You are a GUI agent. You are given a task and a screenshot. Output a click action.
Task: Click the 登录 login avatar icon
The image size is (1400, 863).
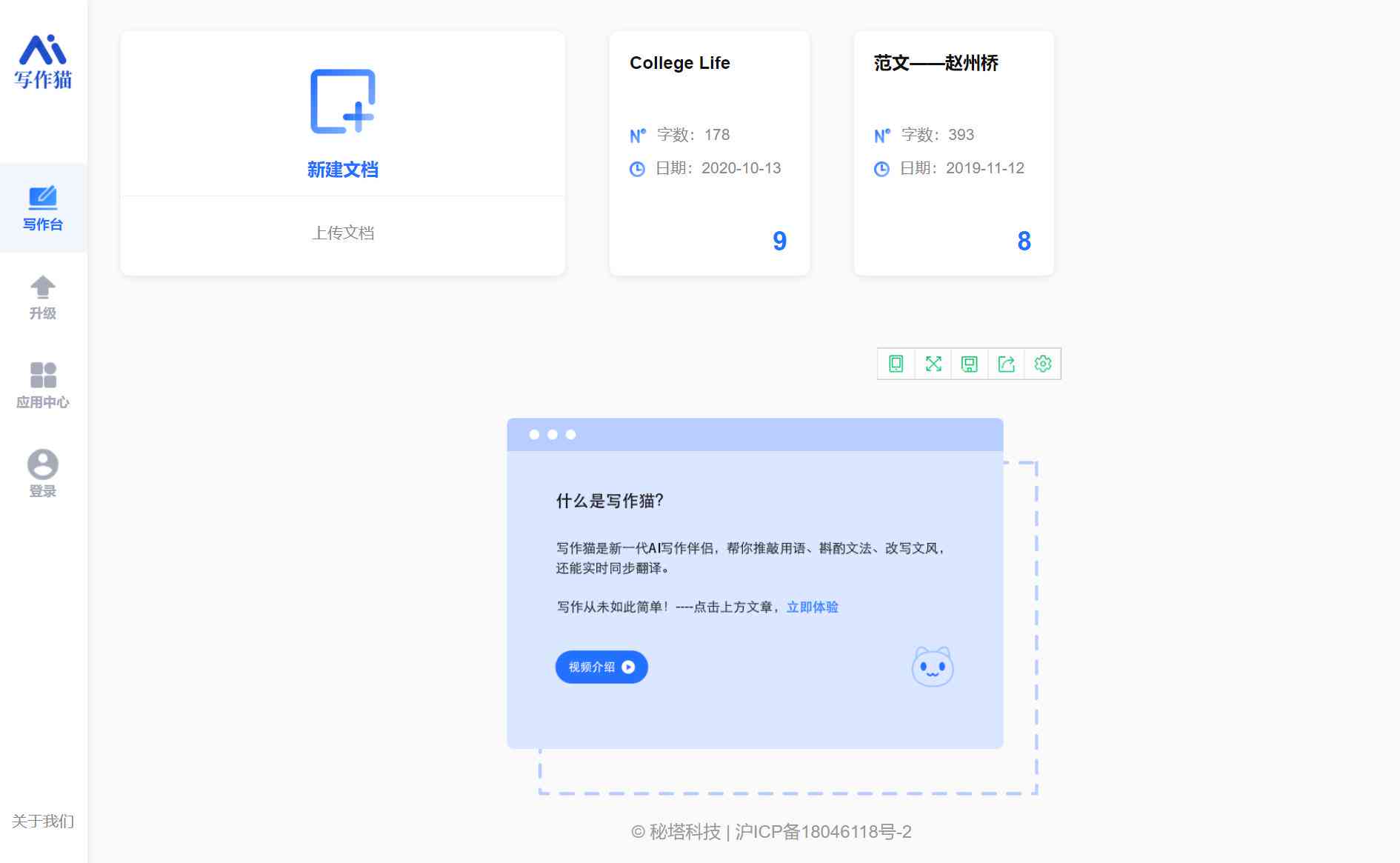click(x=43, y=464)
